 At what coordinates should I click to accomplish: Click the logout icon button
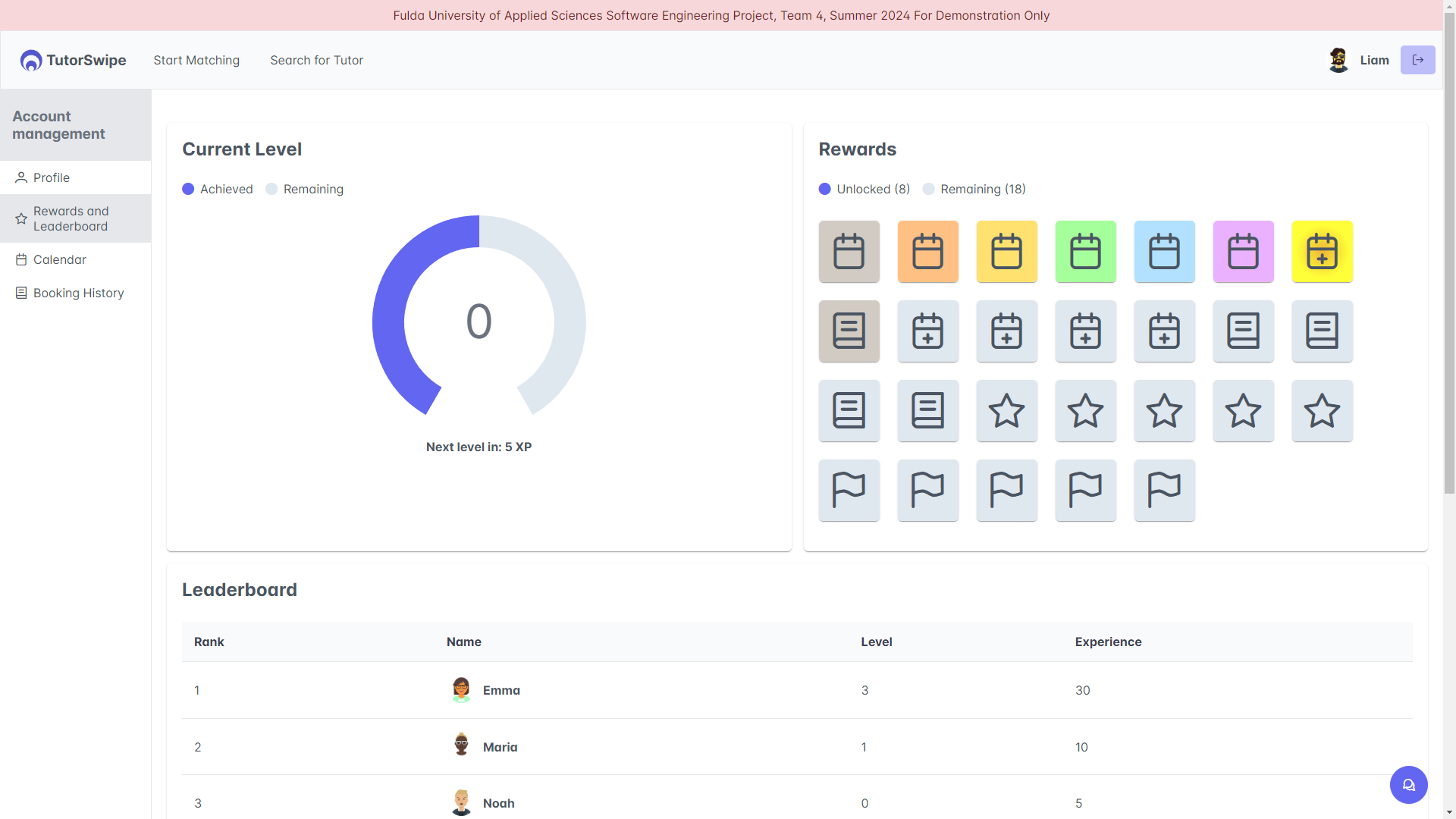(1417, 60)
